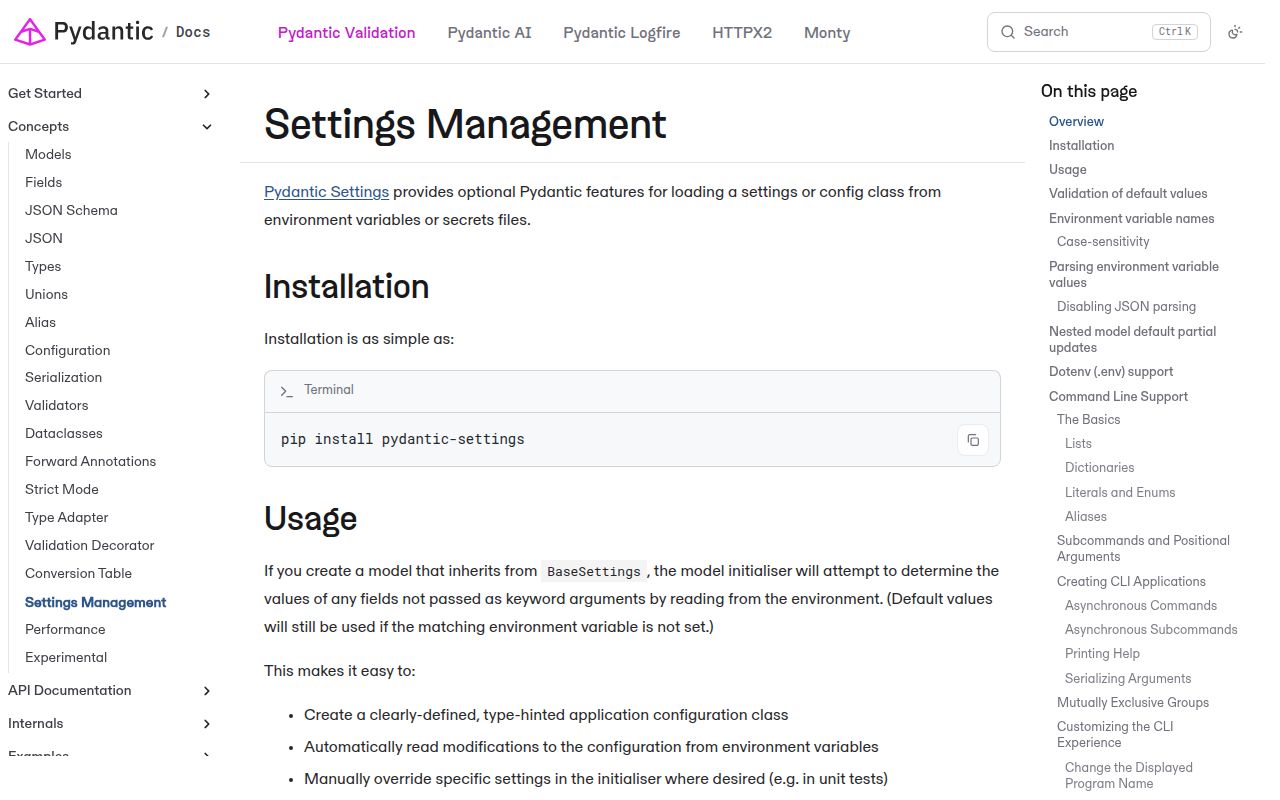Go to Type Adapter page
The height and width of the screenshot is (800, 1280).
(x=66, y=517)
